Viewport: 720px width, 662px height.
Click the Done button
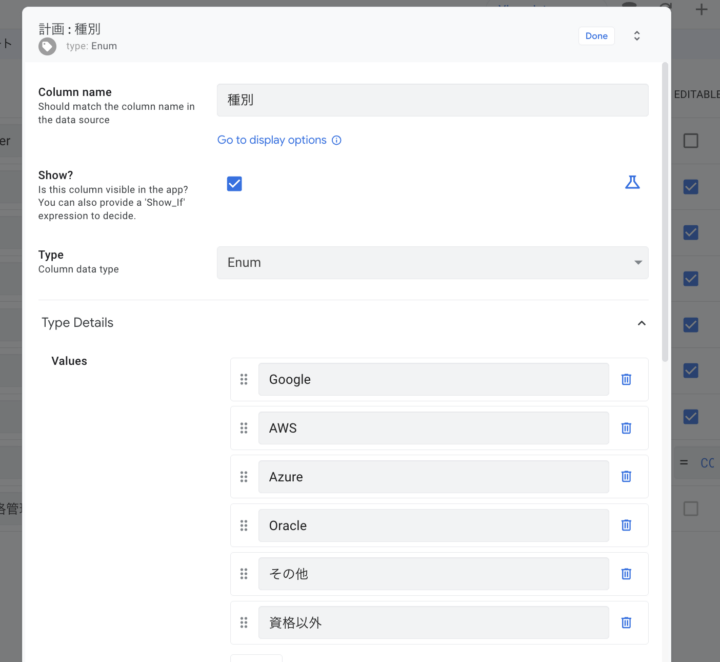click(596, 36)
